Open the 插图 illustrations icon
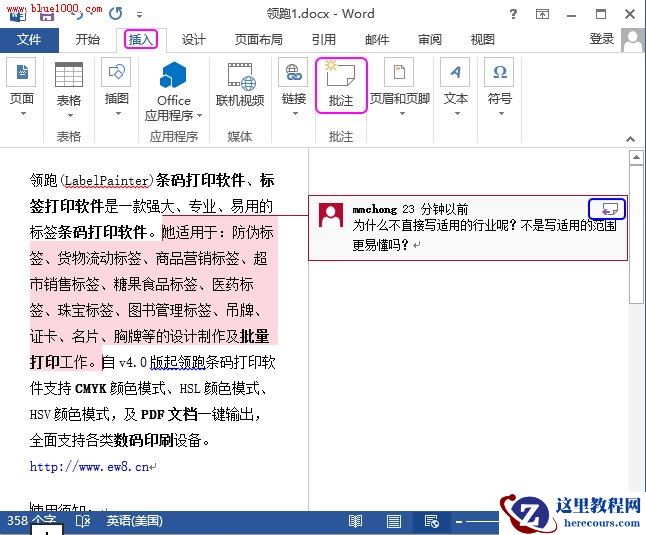Screen dimensions: 646x535 click(116, 72)
